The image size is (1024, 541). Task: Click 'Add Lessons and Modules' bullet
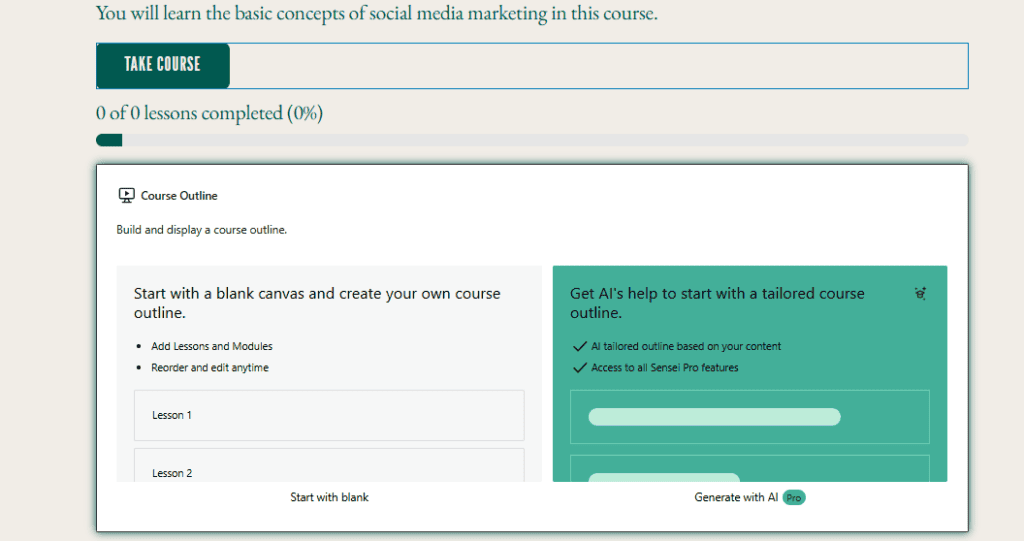click(x=212, y=346)
